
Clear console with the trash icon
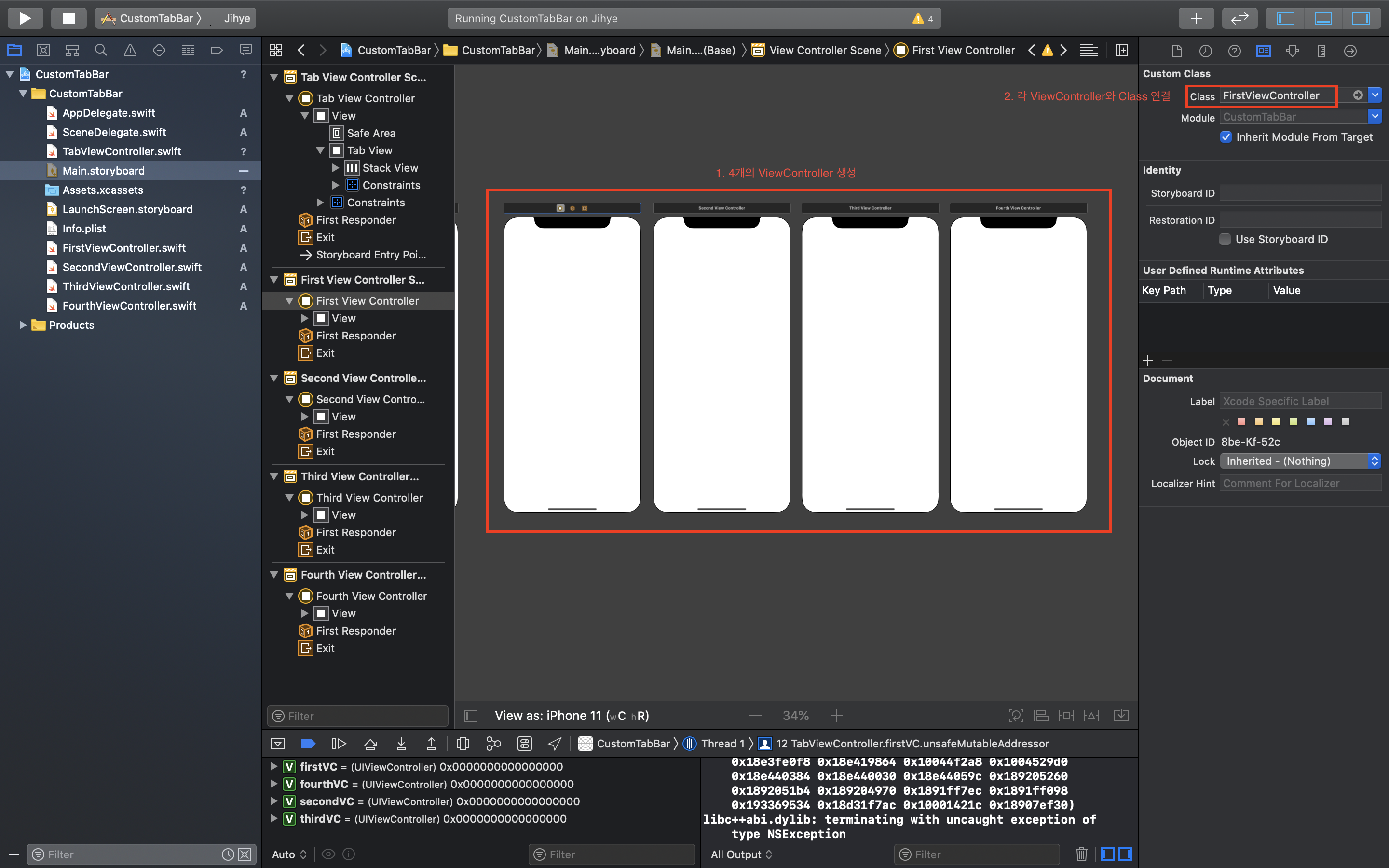coord(1081,854)
